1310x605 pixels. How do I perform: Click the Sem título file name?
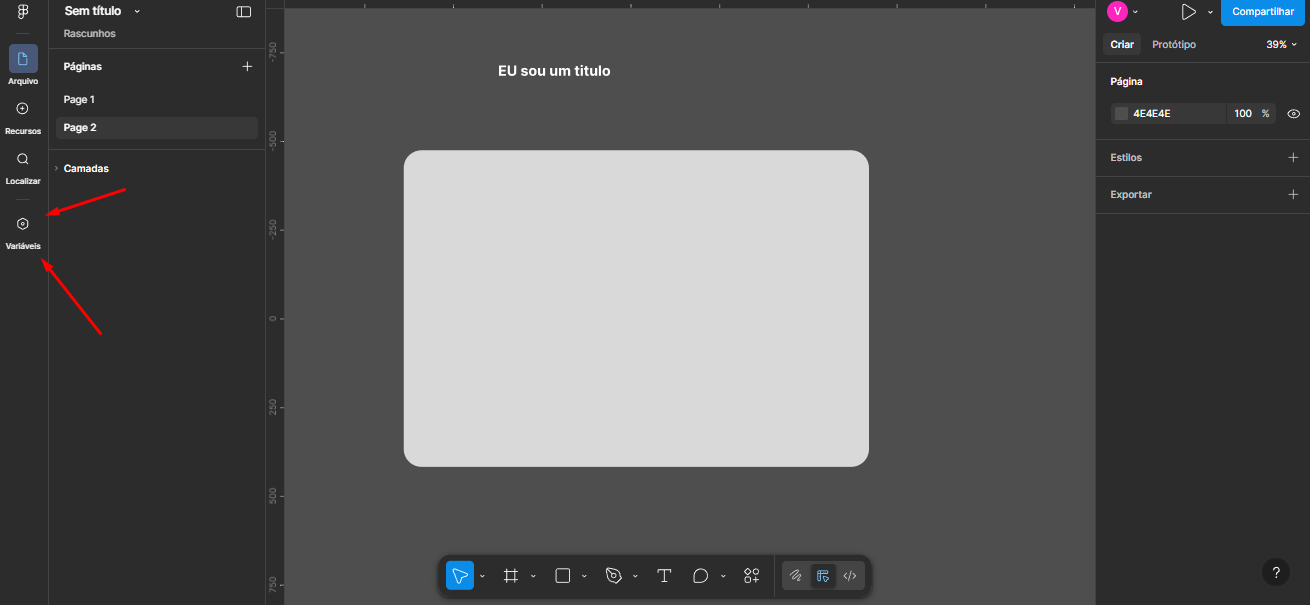[x=93, y=11]
